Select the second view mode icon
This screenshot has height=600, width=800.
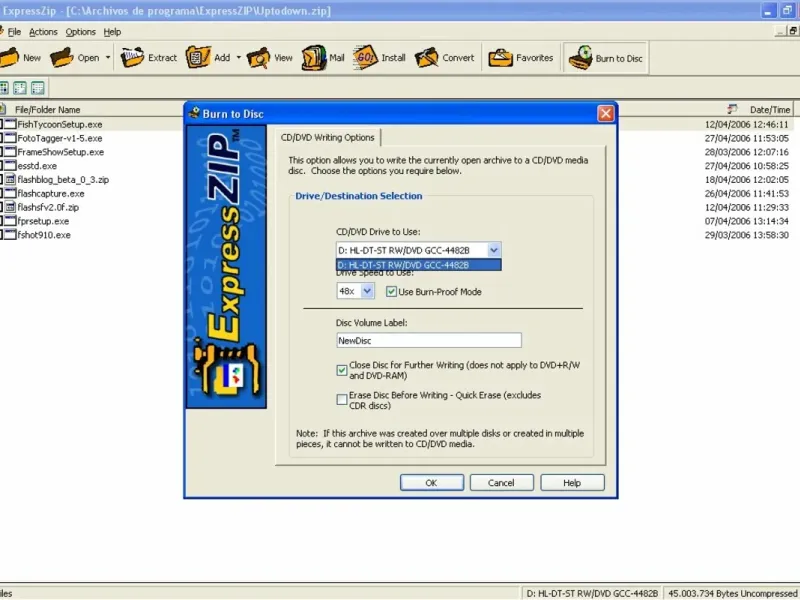(20, 88)
